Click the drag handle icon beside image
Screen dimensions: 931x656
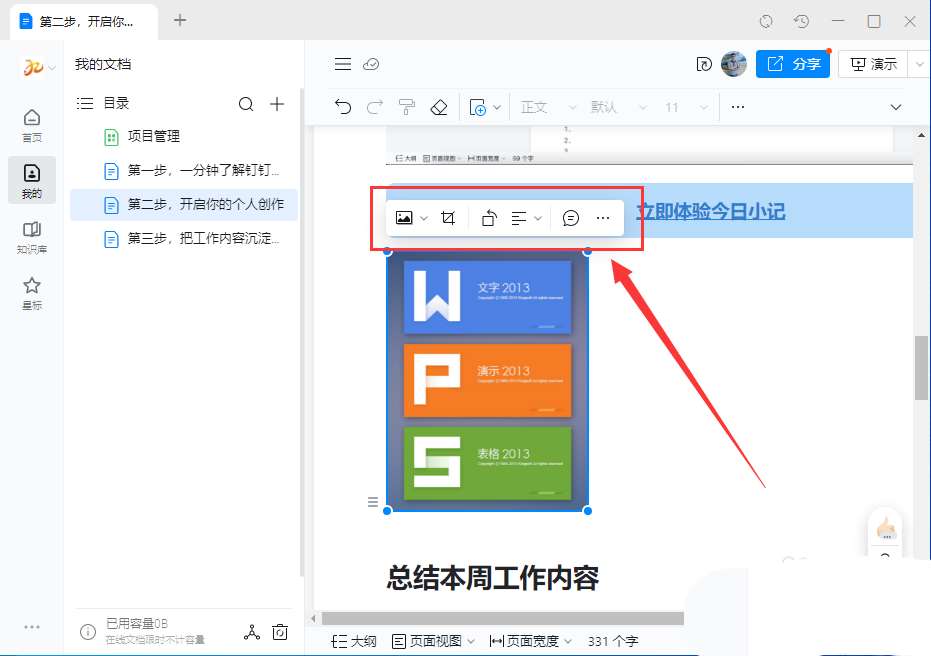373,502
